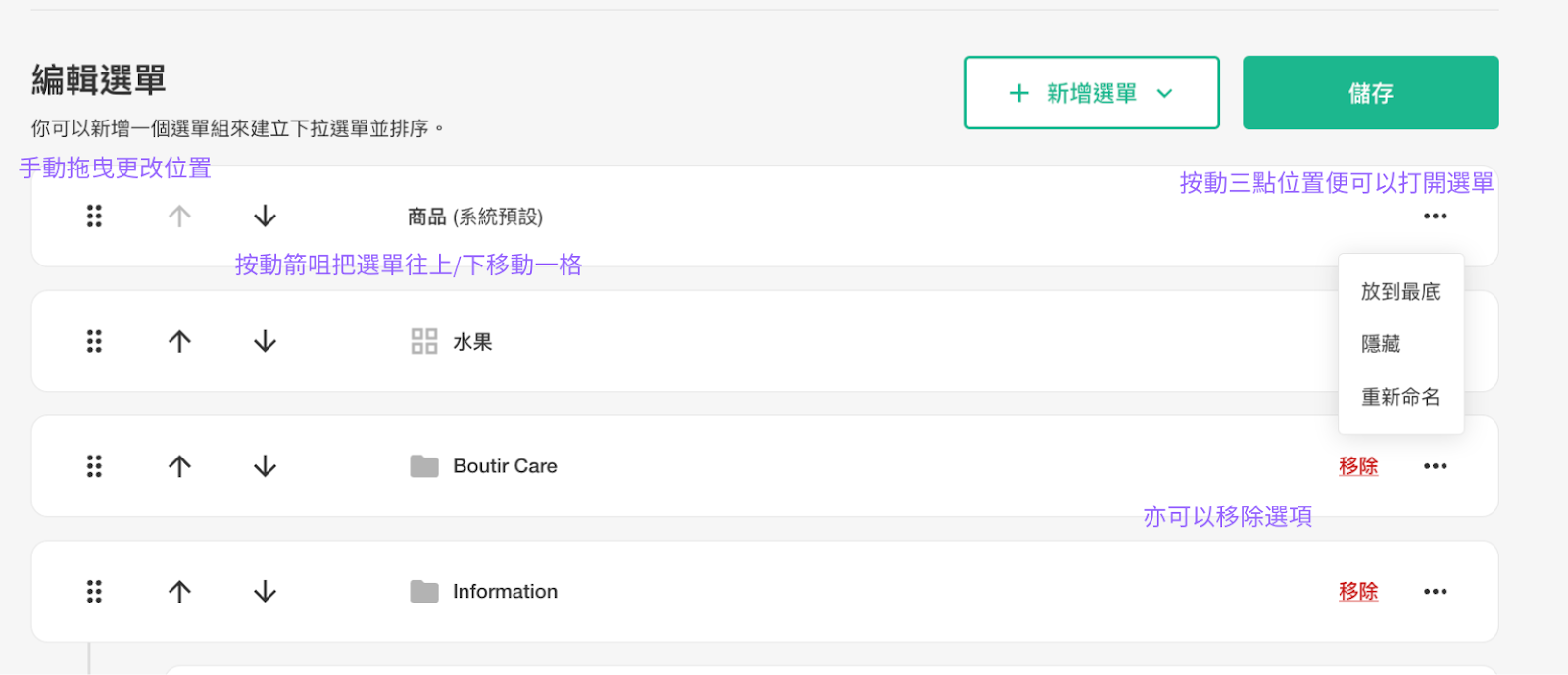Move 水果 down one position
Viewport: 1568px width, 675px height.
(265, 341)
